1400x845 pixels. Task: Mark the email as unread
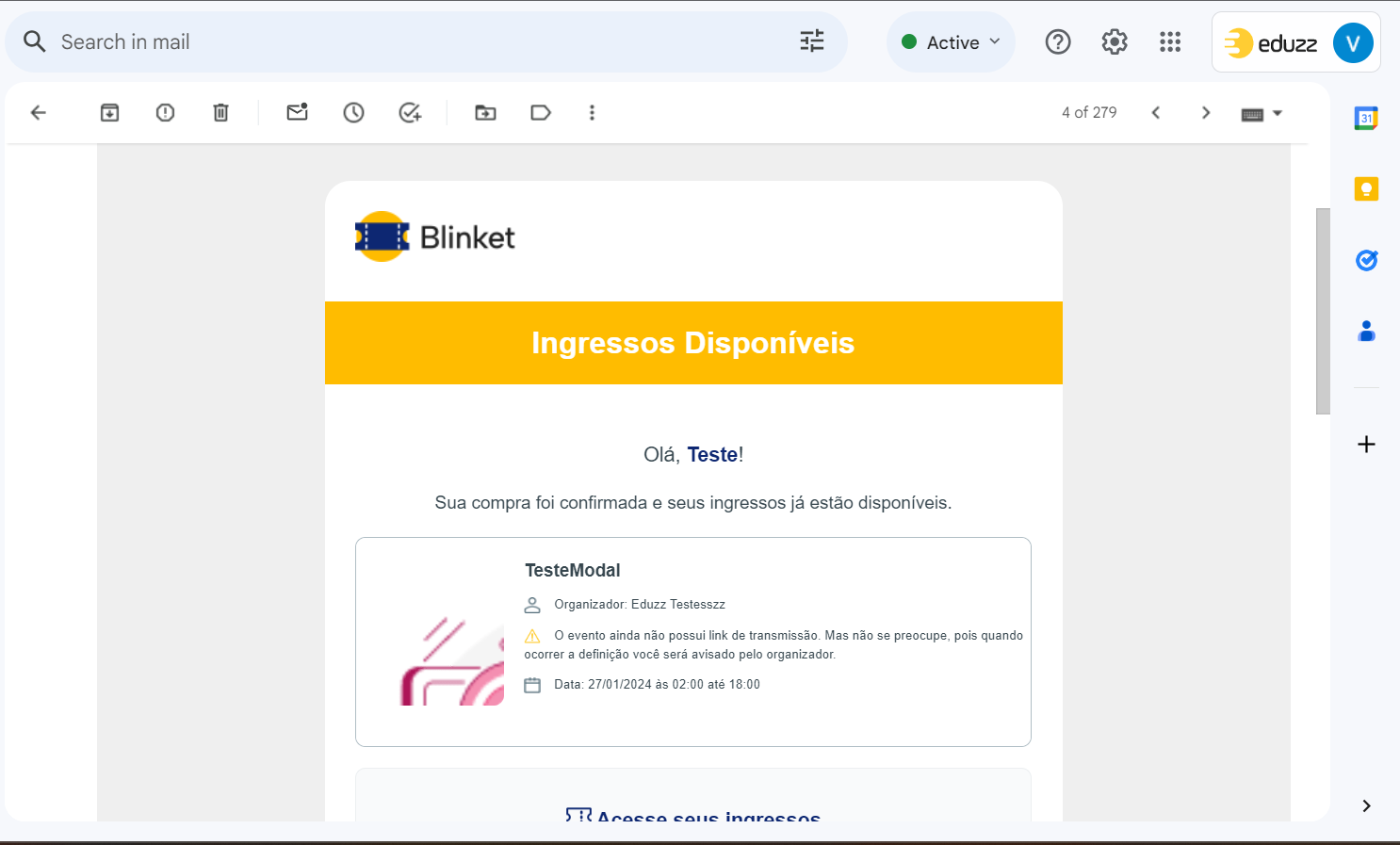(x=297, y=113)
